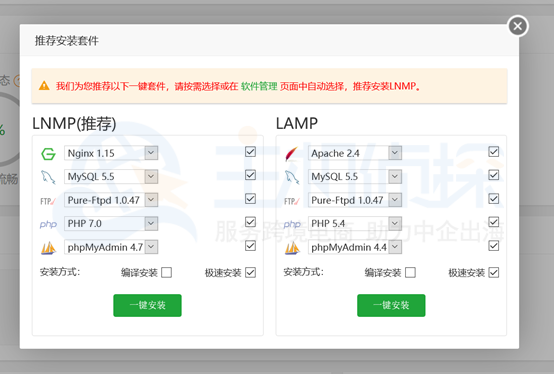Open the Apache 2.4 version dropdown
The height and width of the screenshot is (374, 554).
pyautogui.click(x=355, y=153)
